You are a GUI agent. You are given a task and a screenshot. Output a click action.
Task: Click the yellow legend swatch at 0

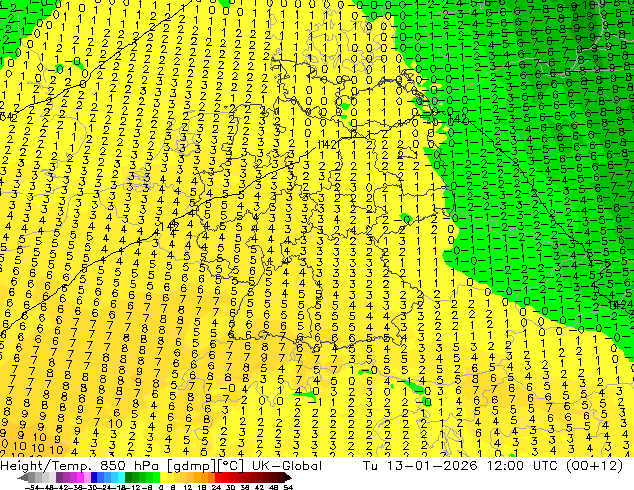pyautogui.click(x=163, y=478)
